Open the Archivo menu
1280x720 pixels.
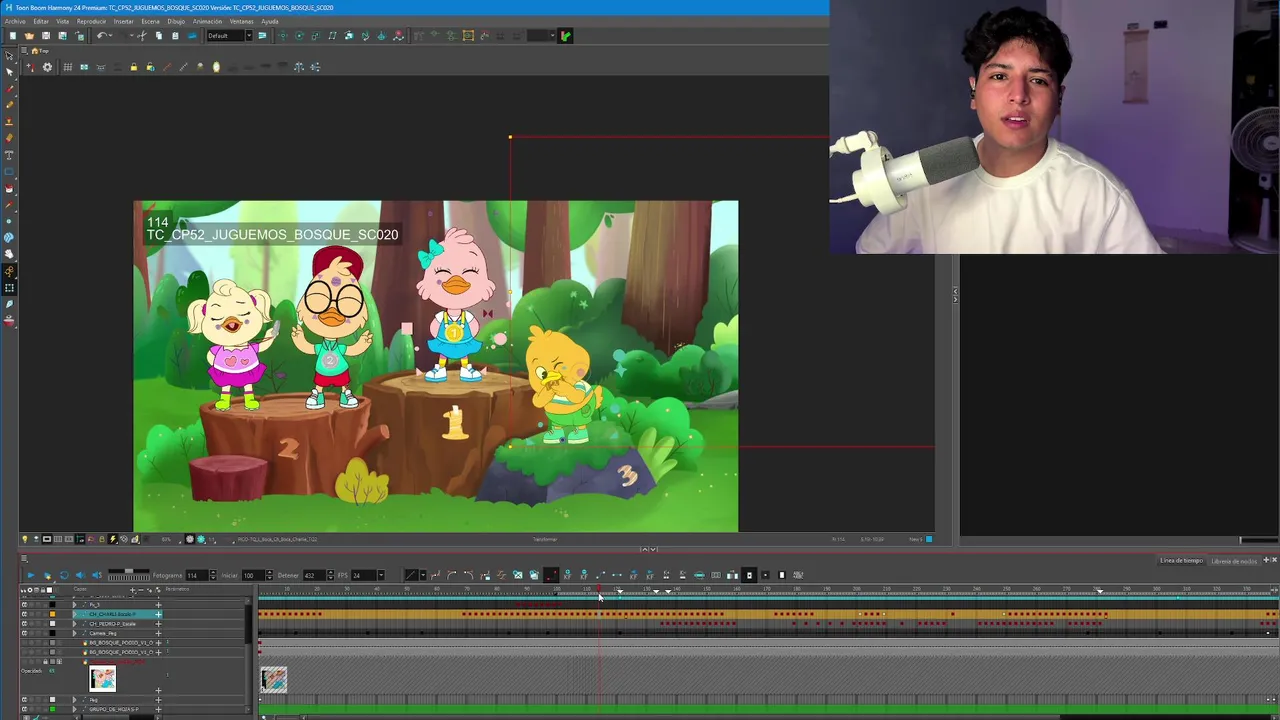coord(15,21)
